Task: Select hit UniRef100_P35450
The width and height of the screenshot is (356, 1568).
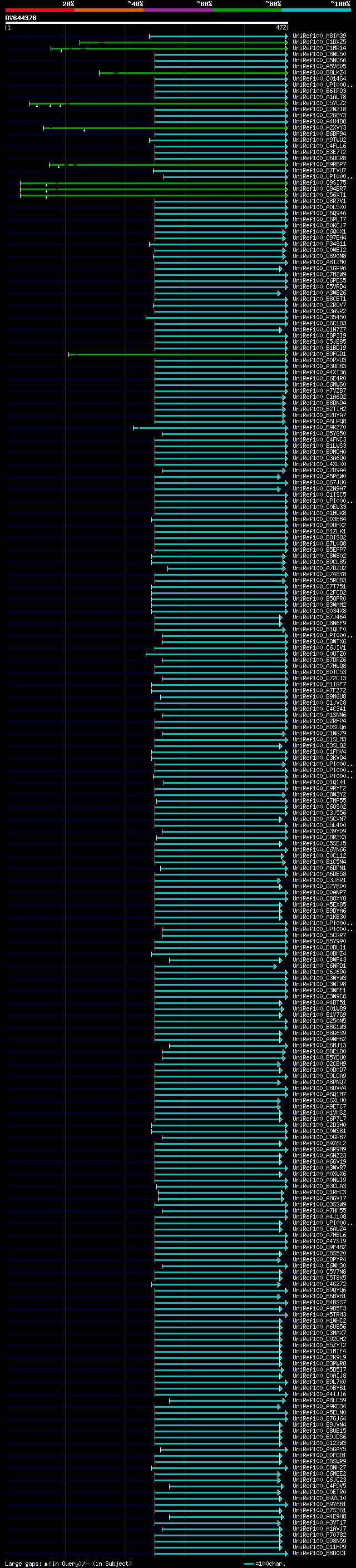Action: pos(319,317)
